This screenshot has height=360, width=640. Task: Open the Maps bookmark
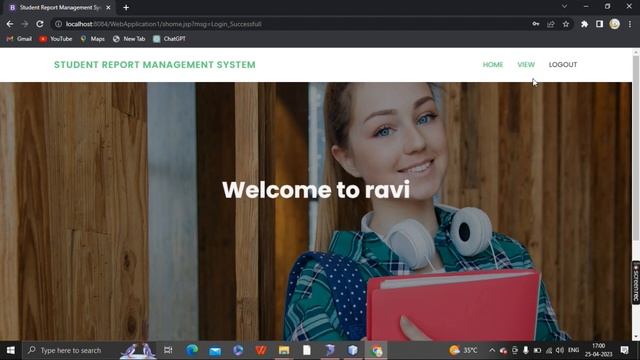(x=93, y=39)
